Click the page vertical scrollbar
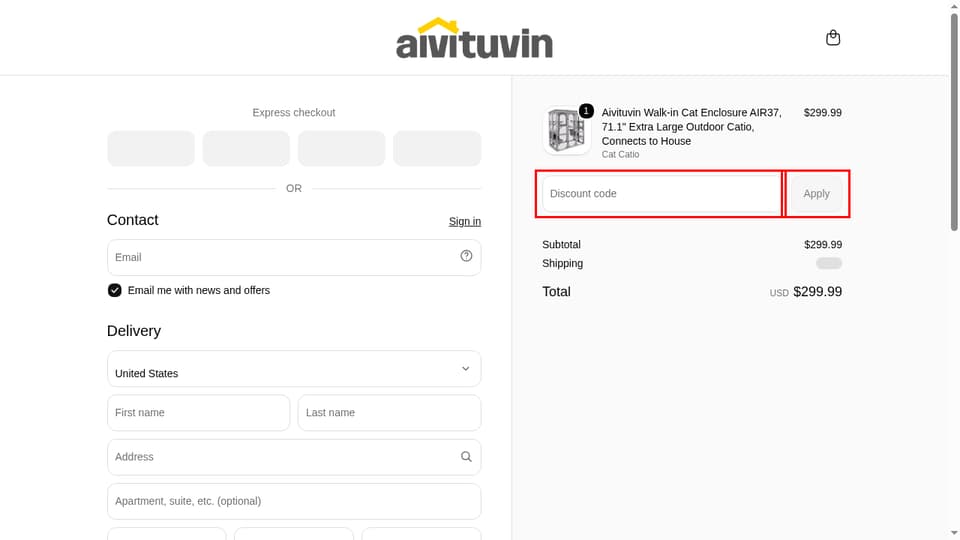 click(954, 122)
